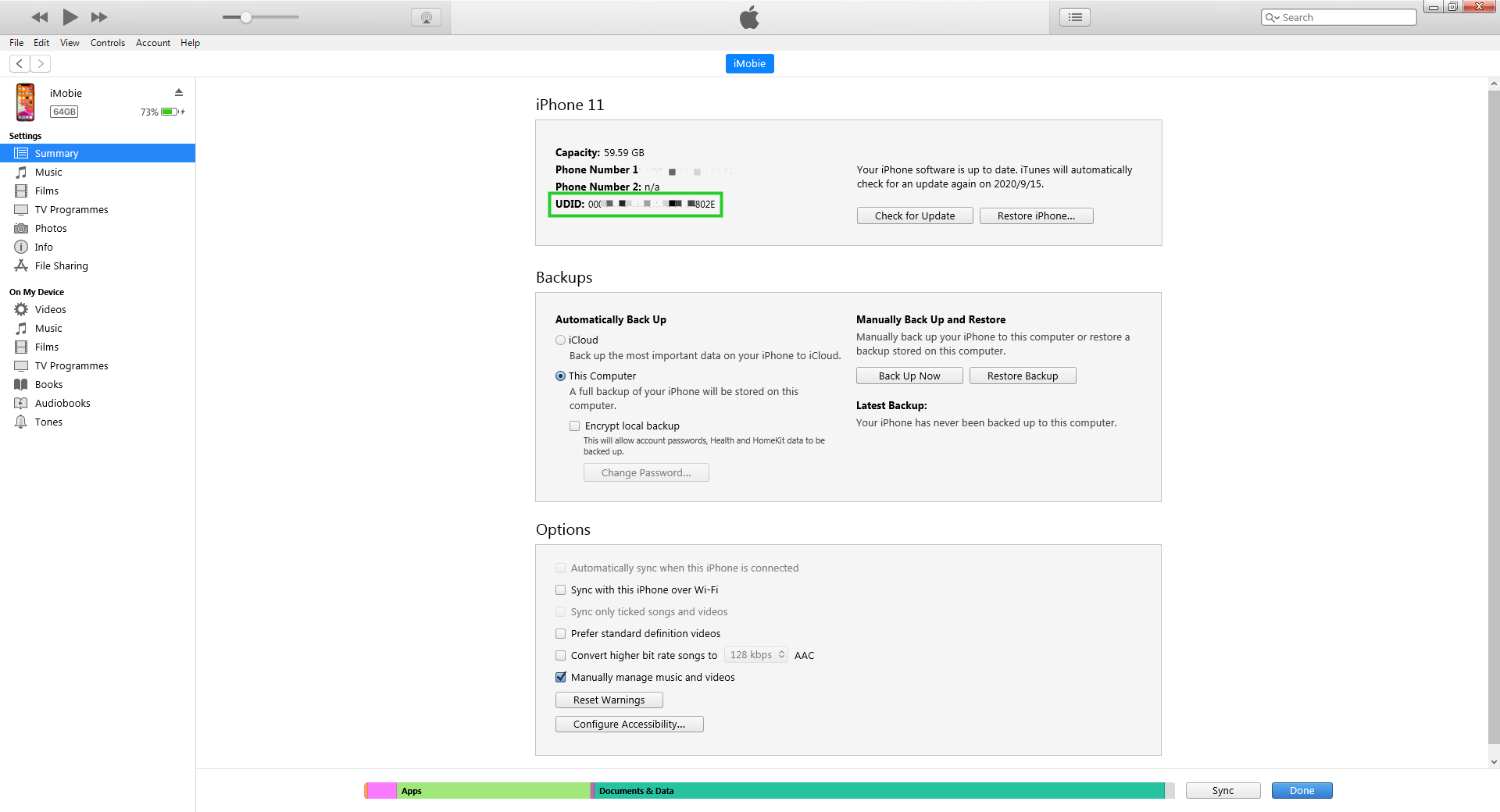1500x812 pixels.
Task: Toggle Sync with this iPhone over Wi-Fi
Action: [560, 589]
